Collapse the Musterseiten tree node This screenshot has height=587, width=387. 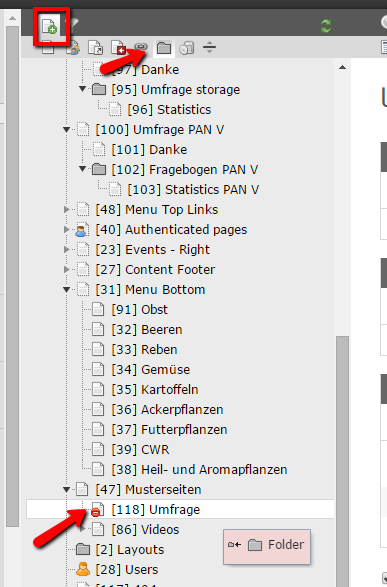click(67, 490)
